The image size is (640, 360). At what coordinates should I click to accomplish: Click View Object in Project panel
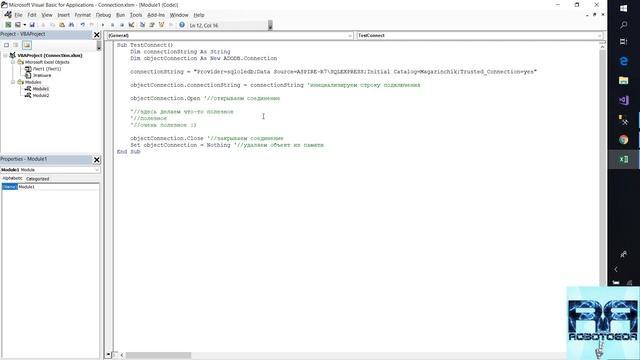16,45
